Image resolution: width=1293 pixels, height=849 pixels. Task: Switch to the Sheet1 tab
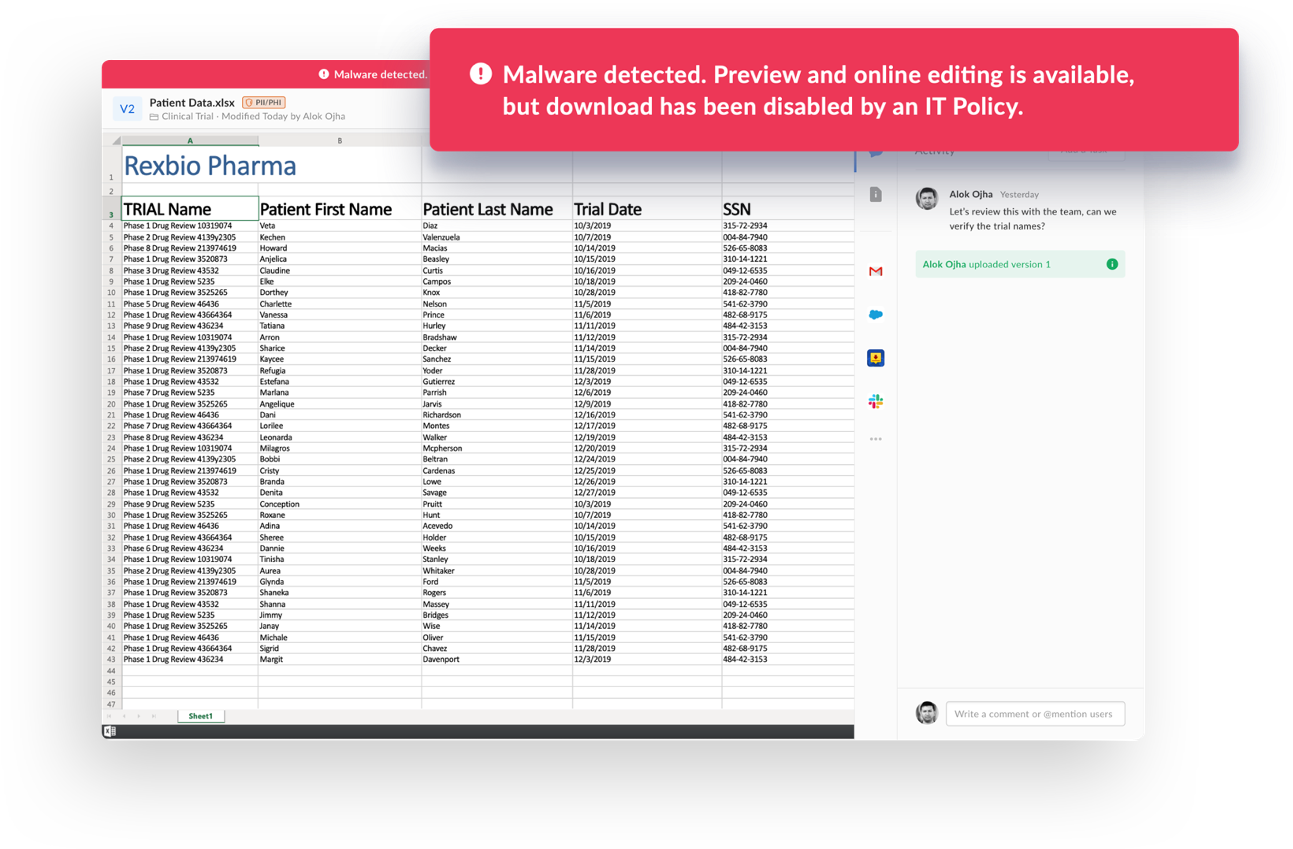point(201,716)
